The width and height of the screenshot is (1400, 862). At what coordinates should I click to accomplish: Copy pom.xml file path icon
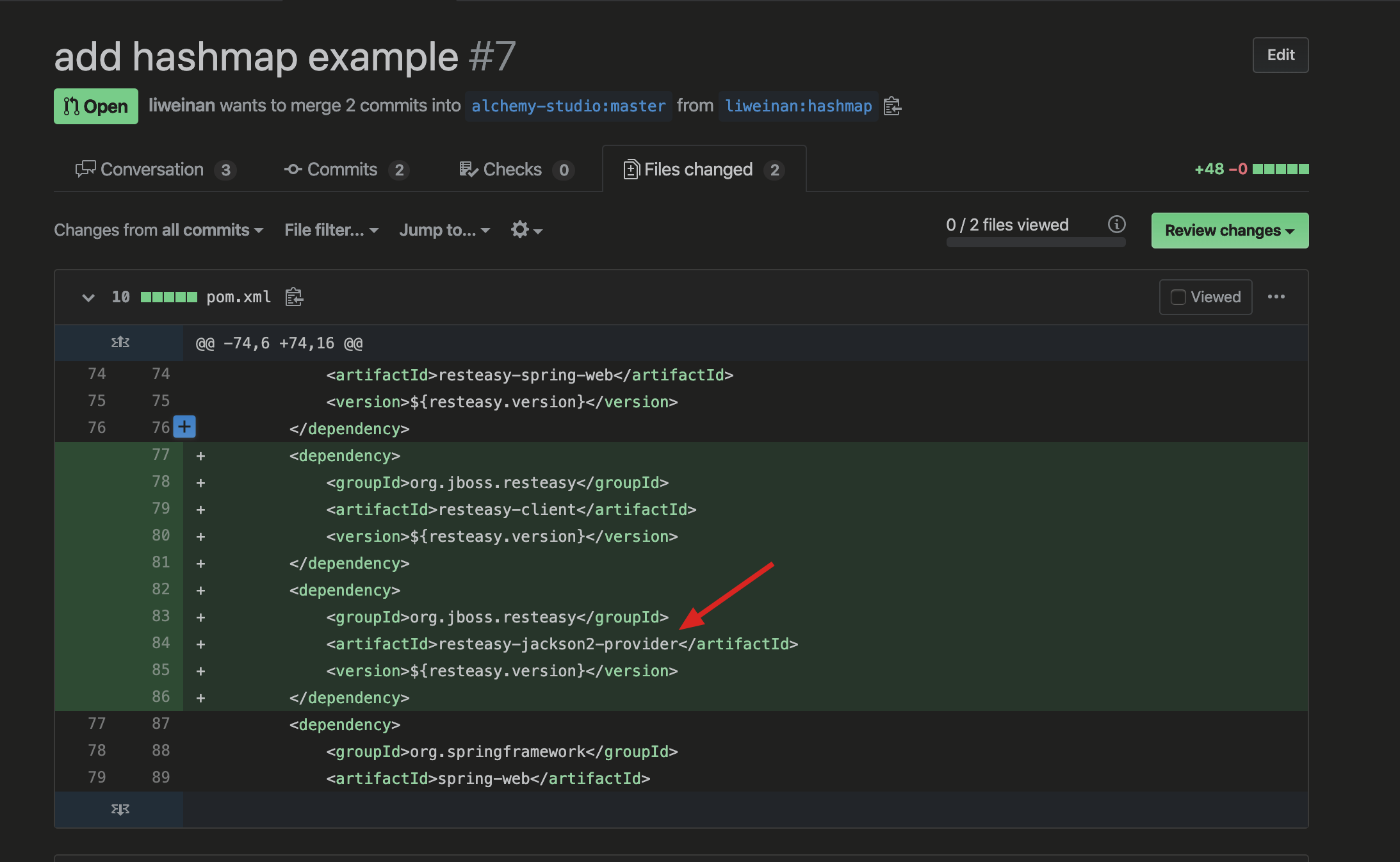click(294, 297)
